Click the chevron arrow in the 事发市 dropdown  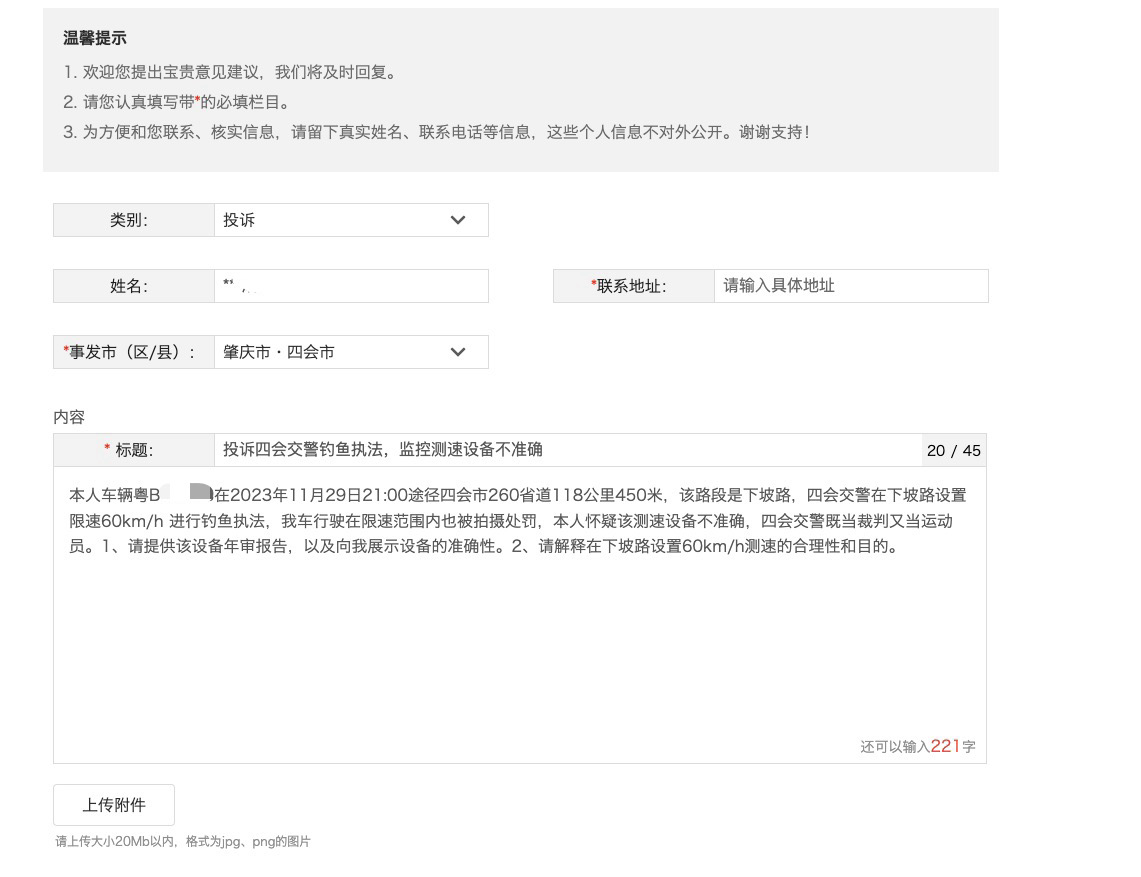coord(458,352)
